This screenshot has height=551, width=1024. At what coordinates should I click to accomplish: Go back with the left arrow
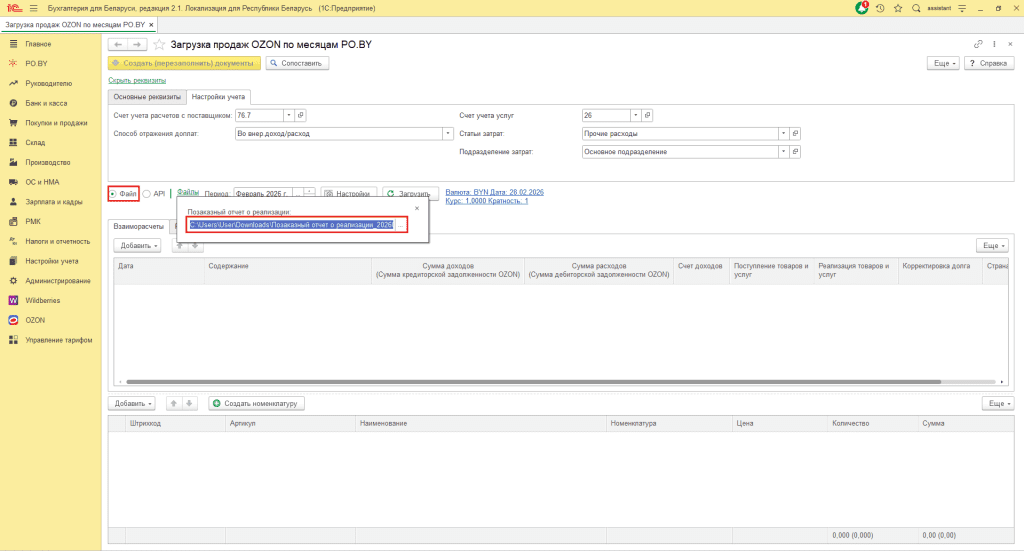coord(118,44)
